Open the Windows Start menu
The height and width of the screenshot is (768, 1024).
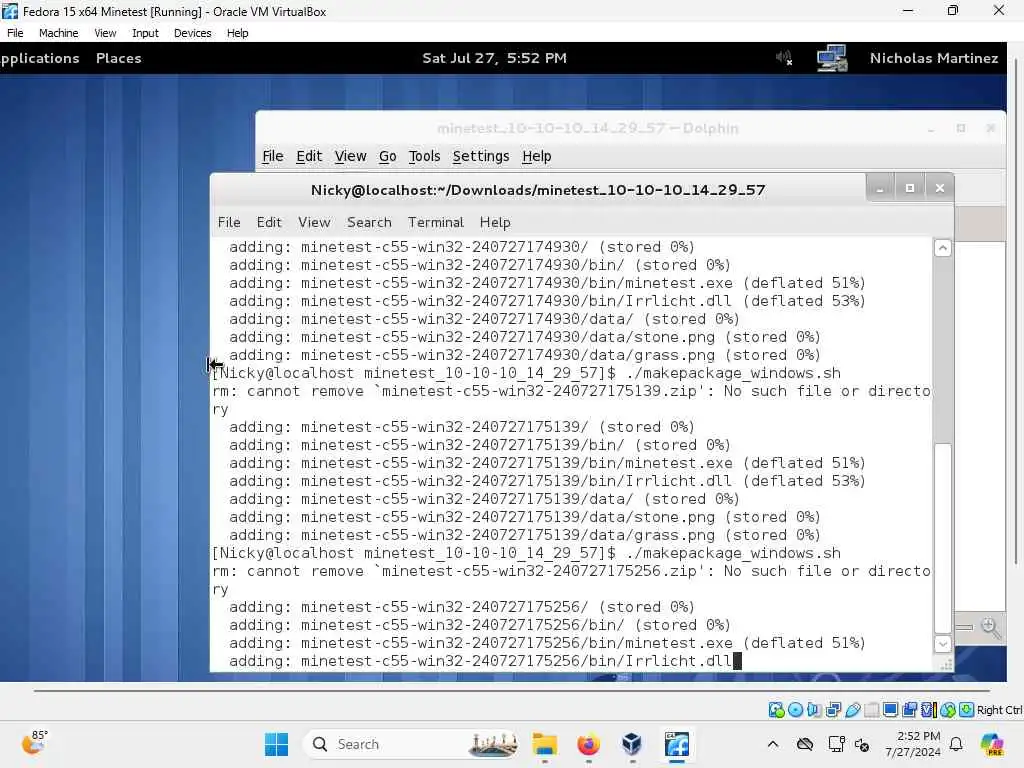[276, 744]
